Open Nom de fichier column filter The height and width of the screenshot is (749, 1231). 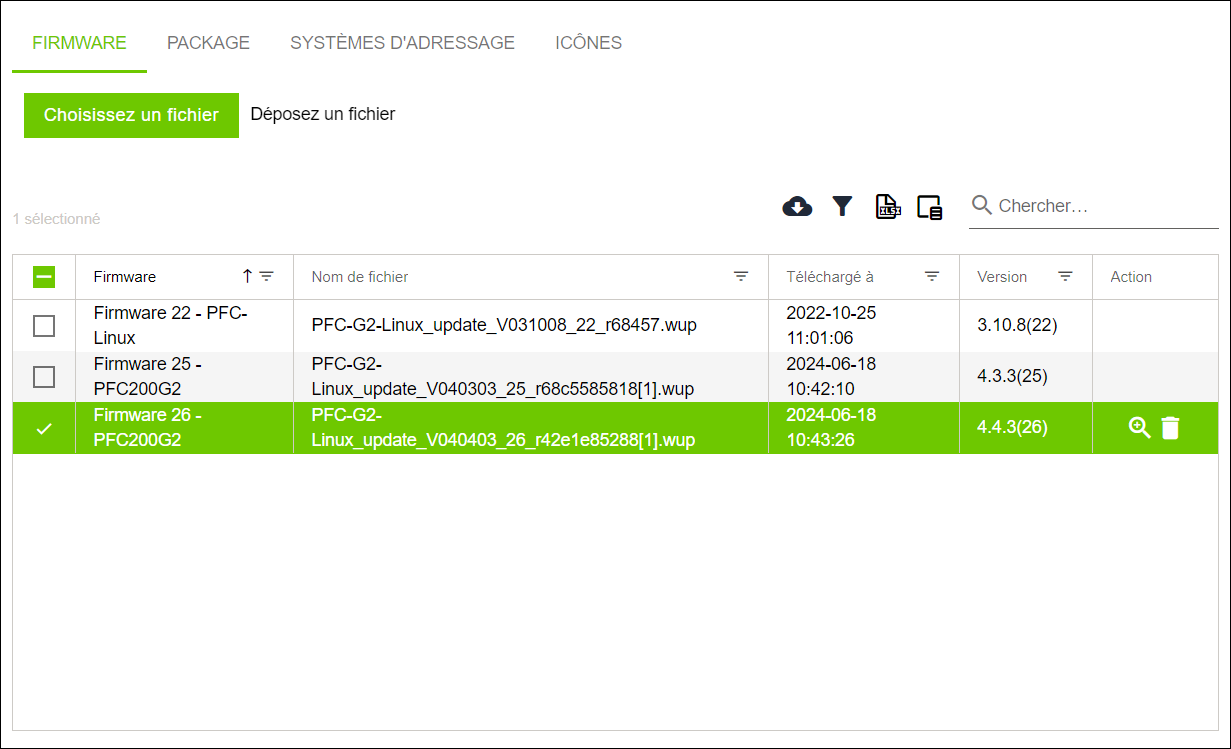(x=741, y=276)
